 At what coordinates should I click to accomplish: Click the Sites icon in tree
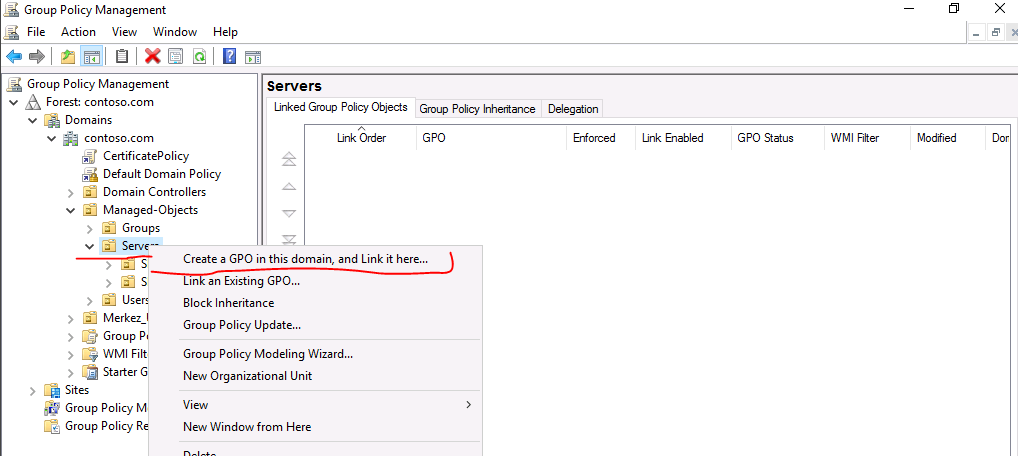pyautogui.click(x=52, y=390)
